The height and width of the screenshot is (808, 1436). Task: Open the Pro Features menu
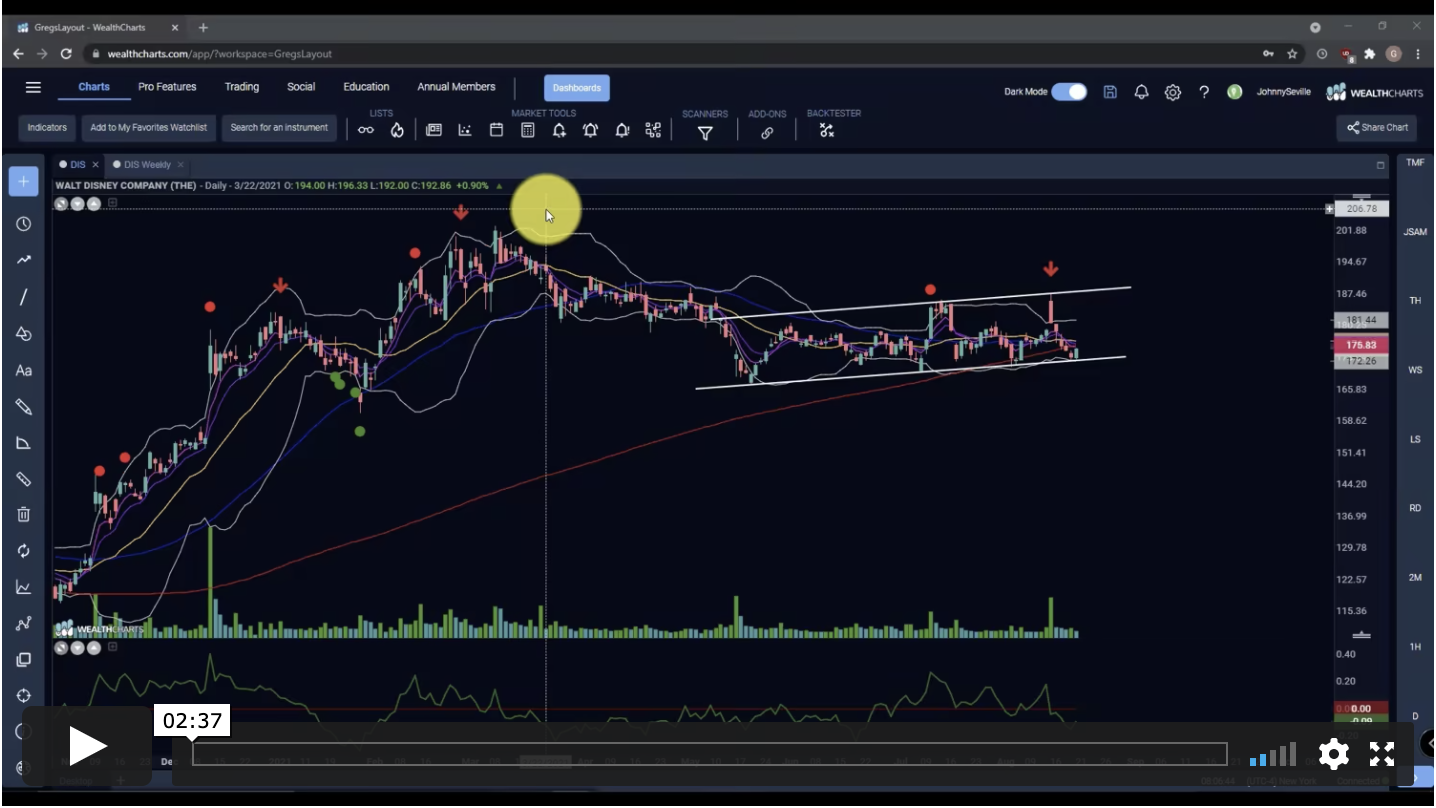coord(167,87)
